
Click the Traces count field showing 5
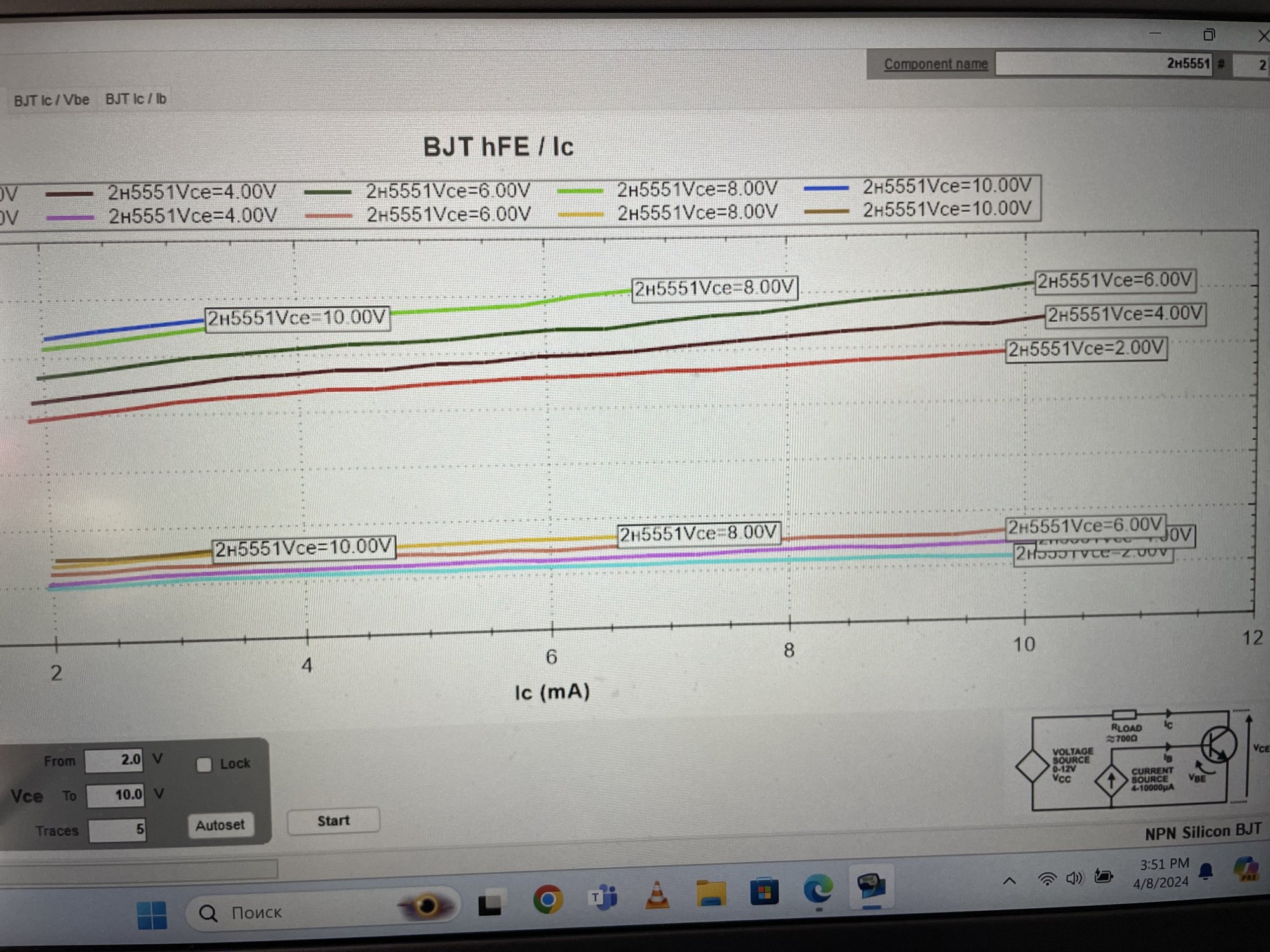[x=117, y=830]
